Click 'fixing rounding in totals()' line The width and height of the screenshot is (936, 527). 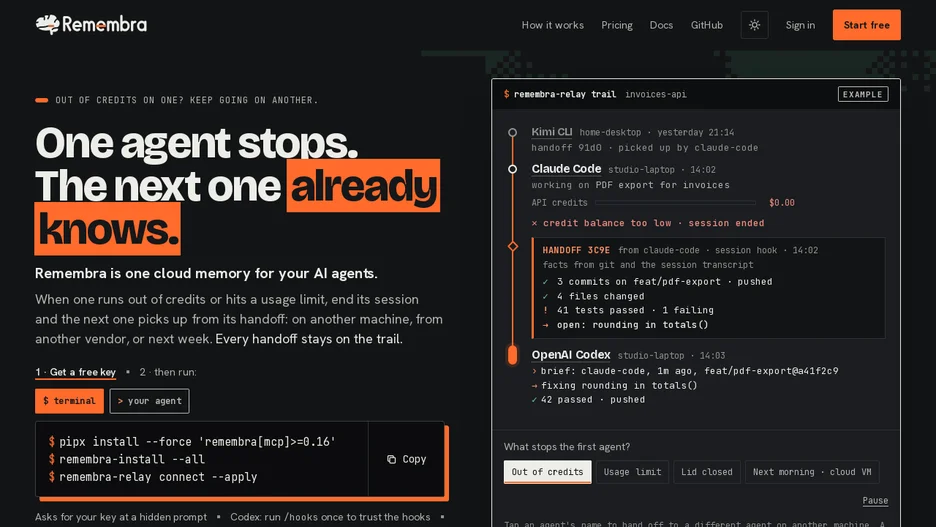click(x=614, y=386)
